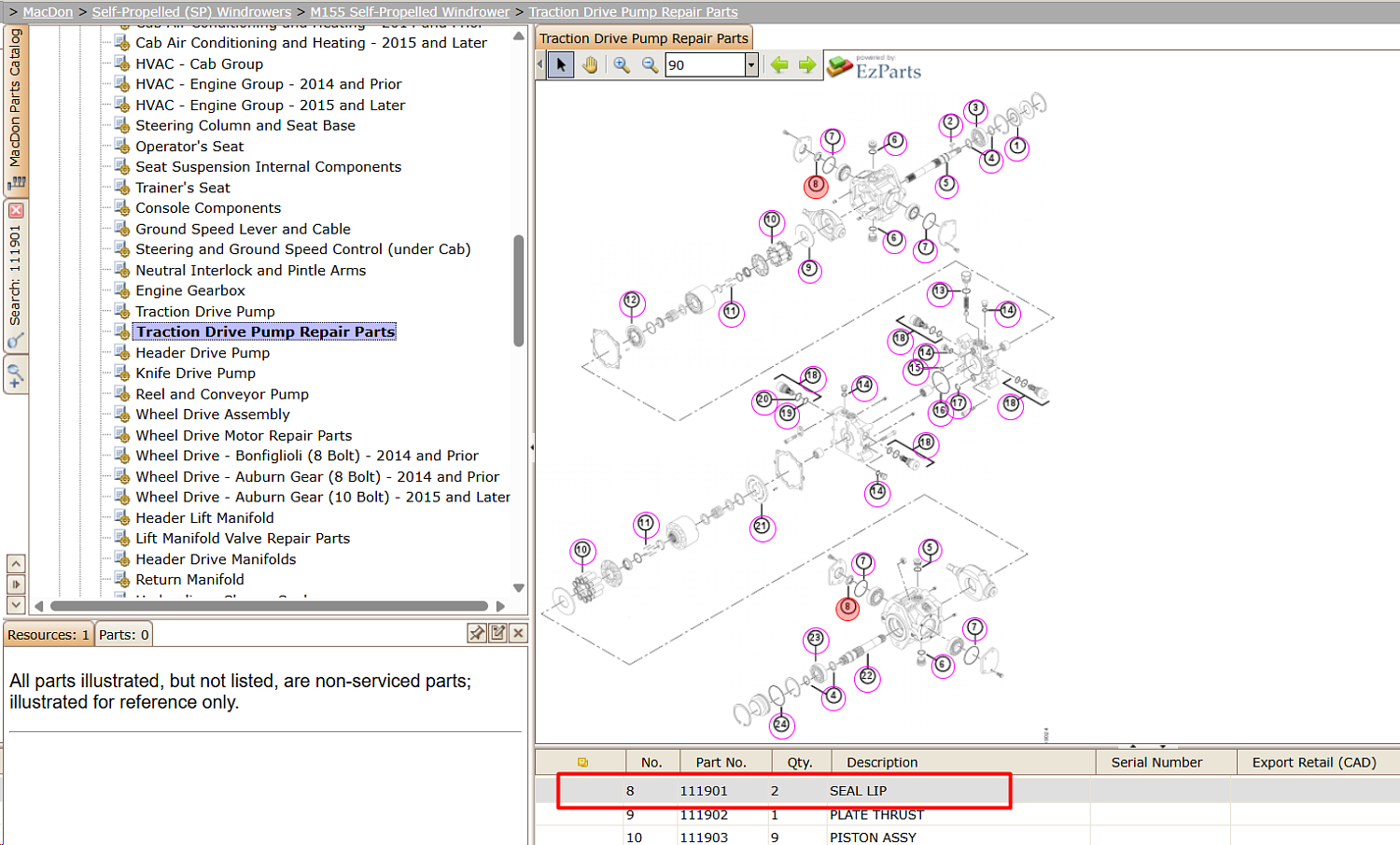
Task: Open M155 Self-Propelled Windrower breadcrumb link
Action: point(410,12)
